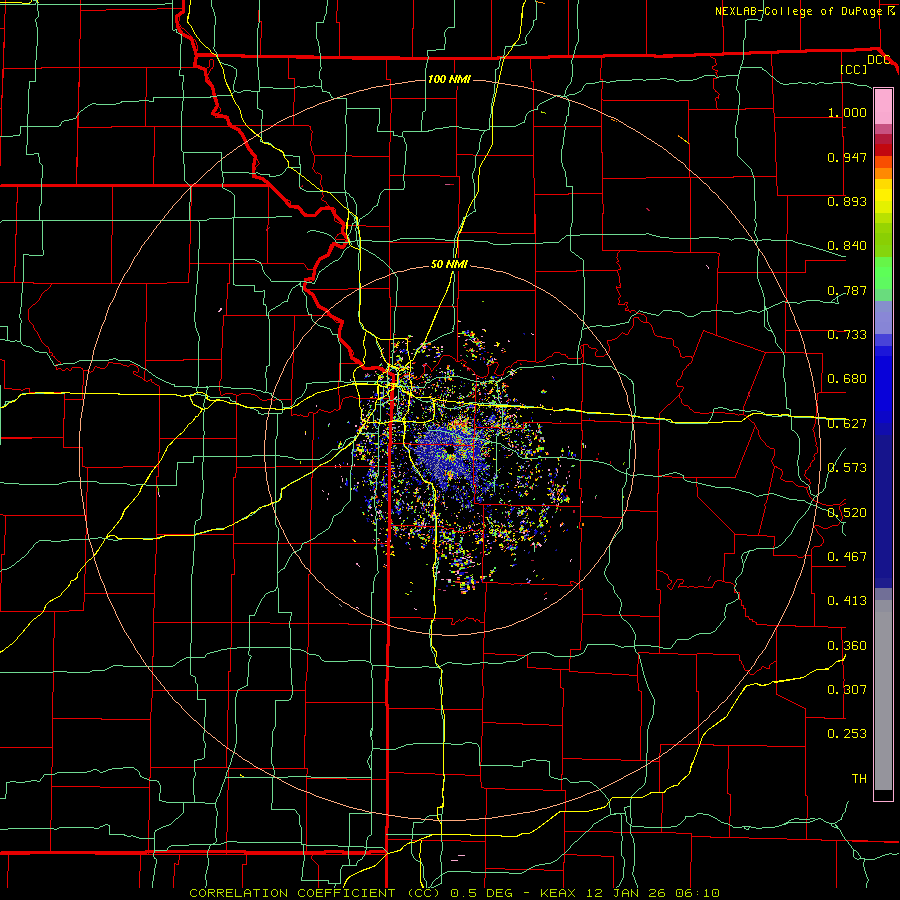900x900 pixels.
Task: Click the 0.360 legend value
Action: click(x=847, y=646)
